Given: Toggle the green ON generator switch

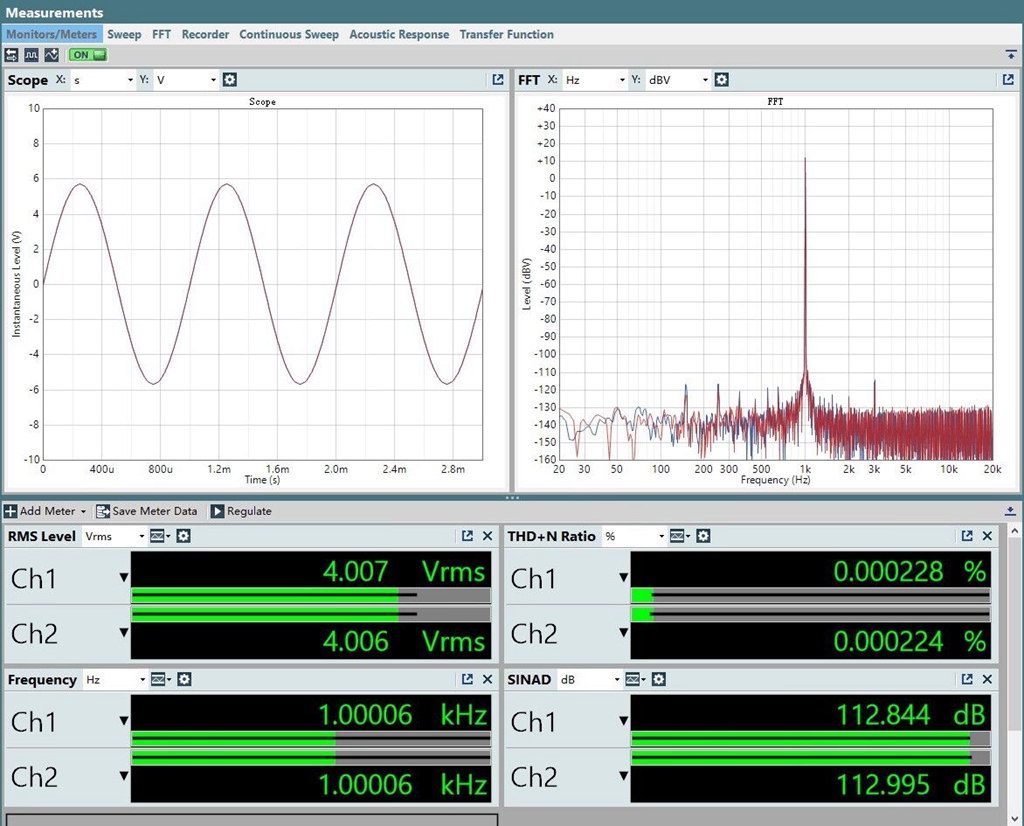Looking at the screenshot, I should tap(87, 54).
